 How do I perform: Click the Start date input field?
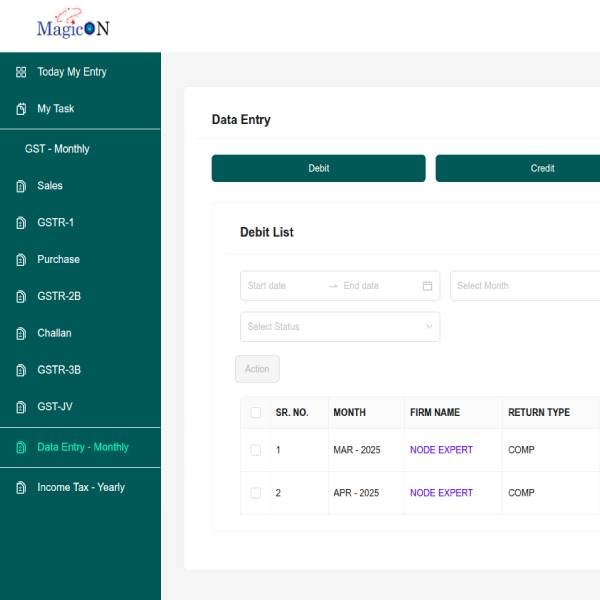(284, 286)
